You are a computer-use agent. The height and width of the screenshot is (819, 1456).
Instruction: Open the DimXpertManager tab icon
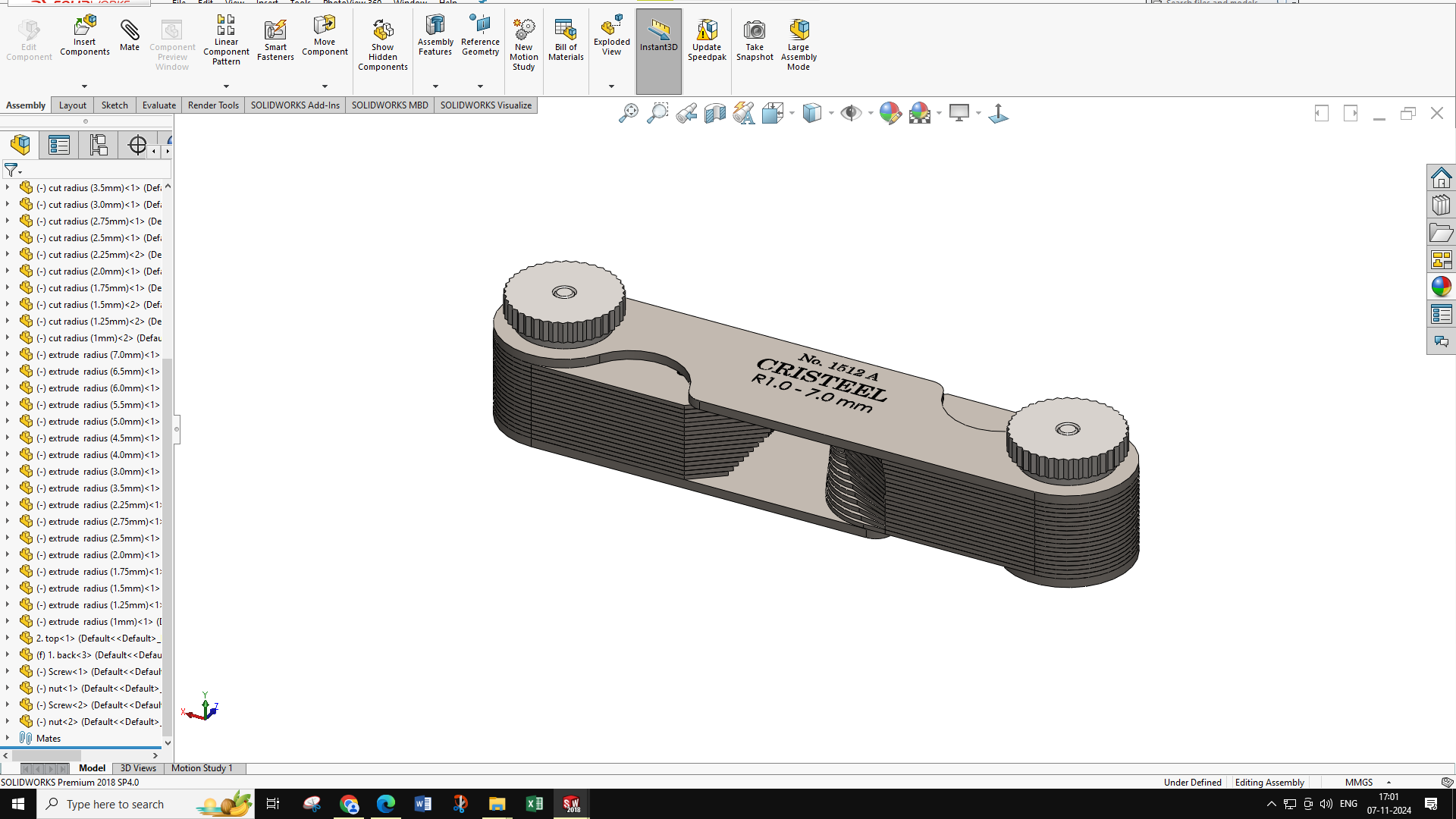137,145
